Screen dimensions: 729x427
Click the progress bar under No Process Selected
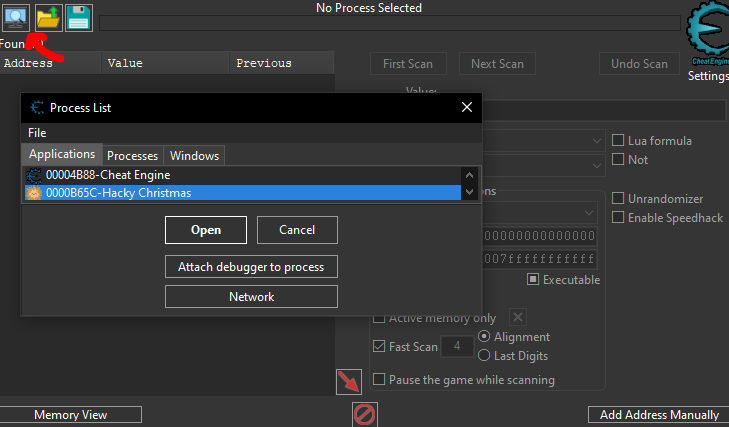(390, 23)
